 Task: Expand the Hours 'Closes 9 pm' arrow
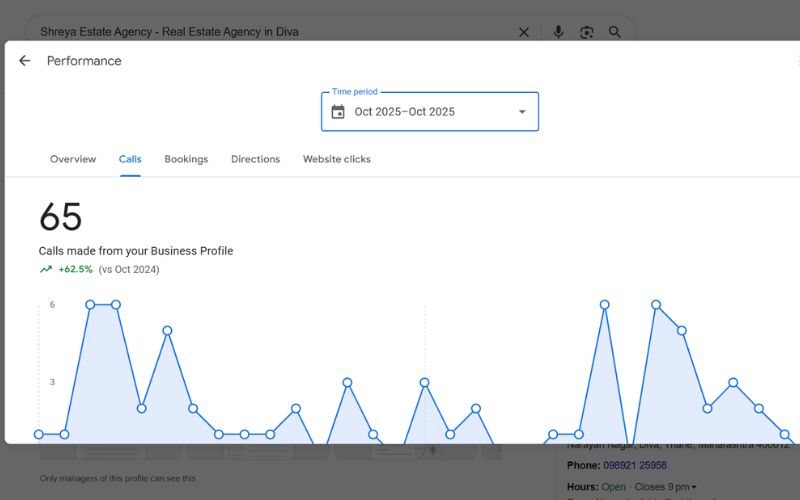coord(694,488)
